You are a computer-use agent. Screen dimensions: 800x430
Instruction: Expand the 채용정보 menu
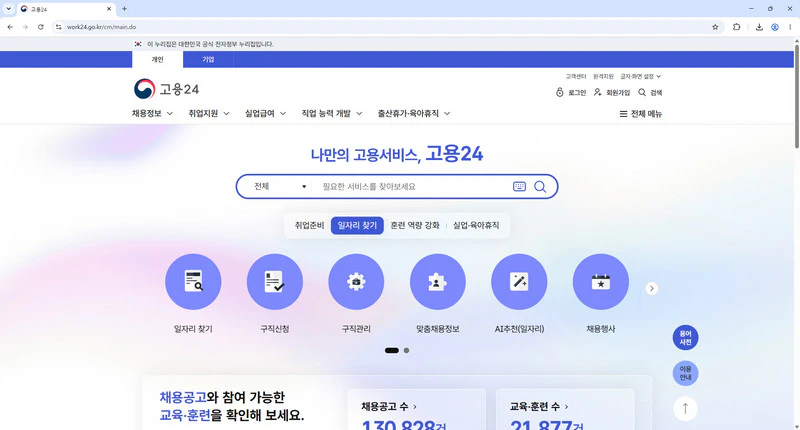coord(152,113)
